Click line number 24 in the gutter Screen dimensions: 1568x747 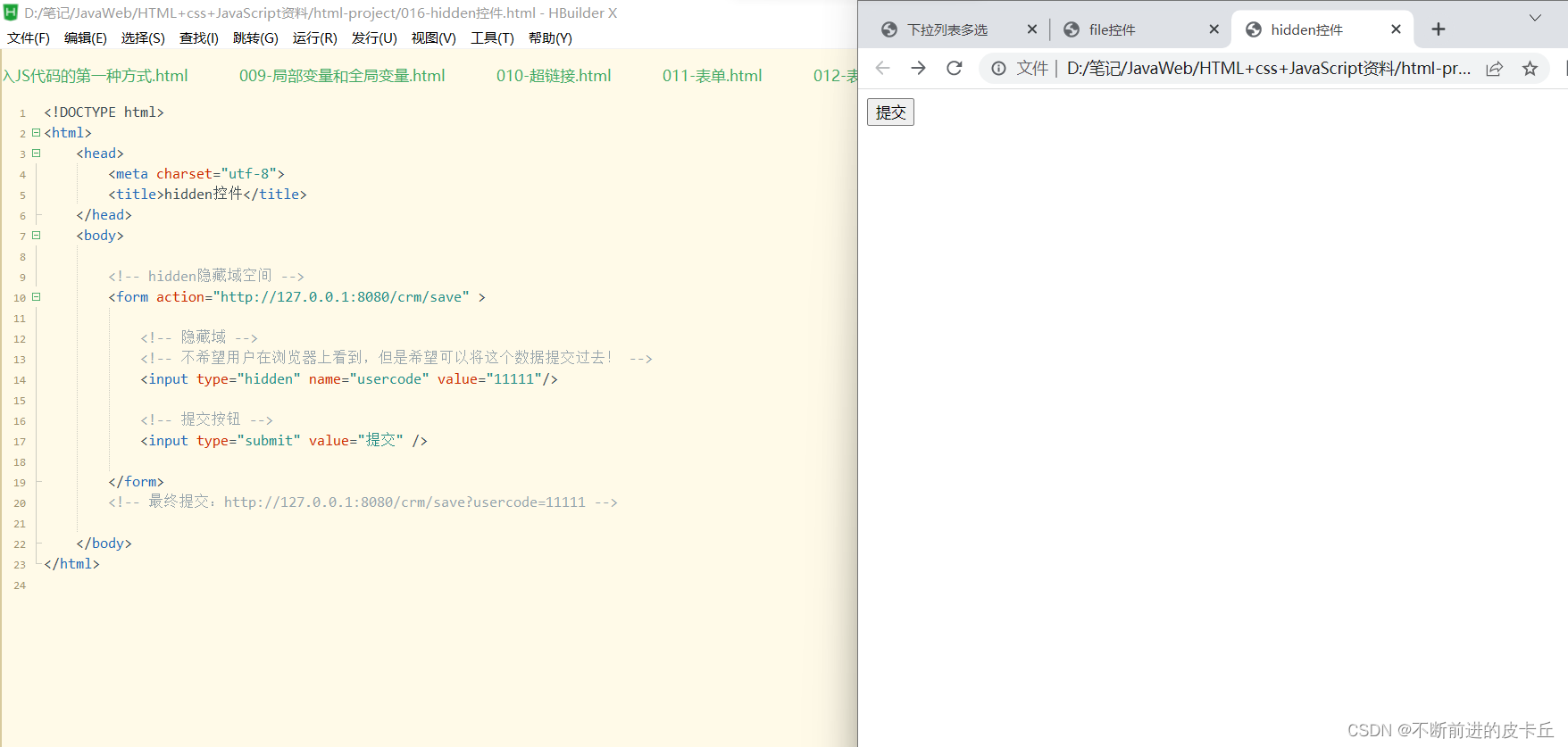(x=20, y=585)
